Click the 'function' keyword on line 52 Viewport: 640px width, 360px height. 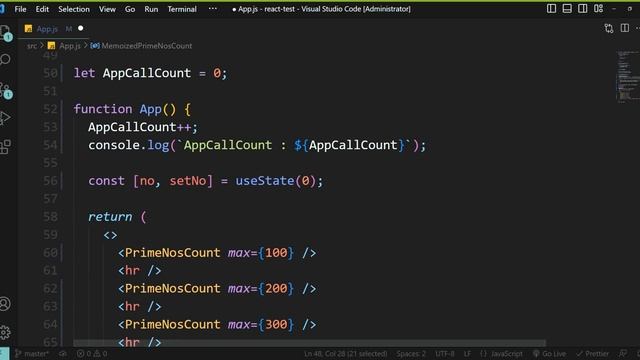103,109
